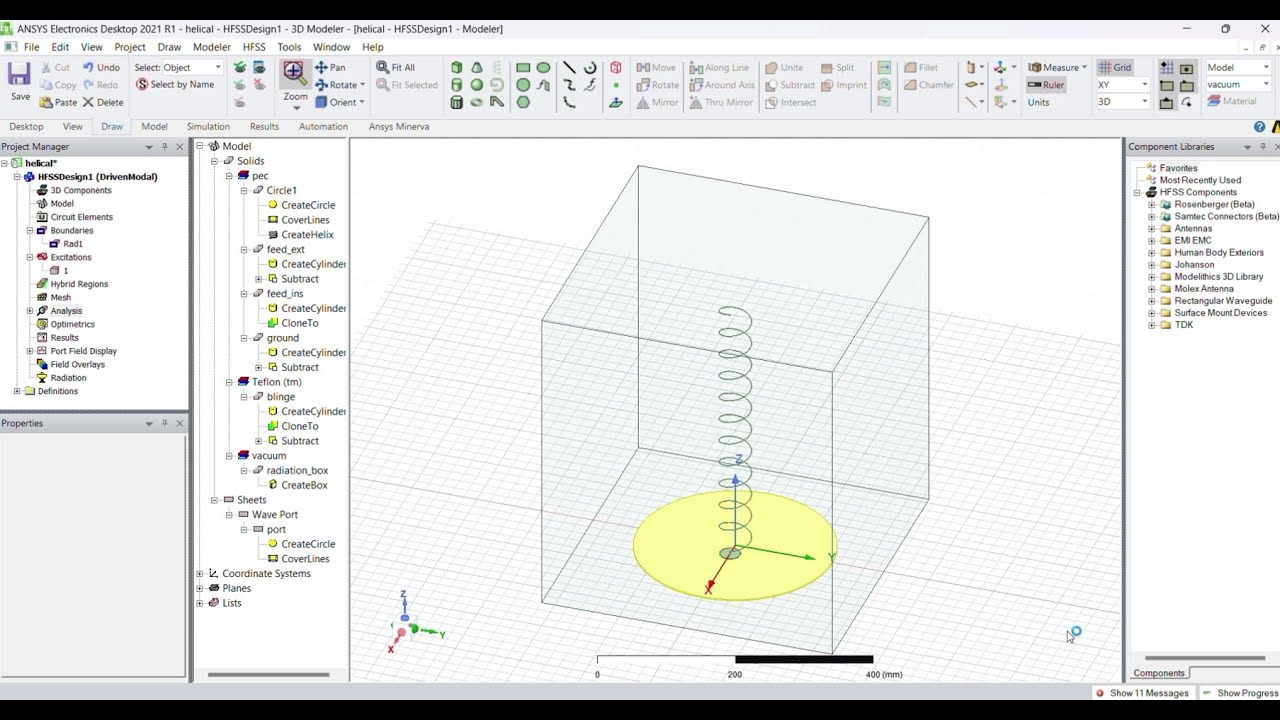Open the HFSS menu
Image resolution: width=1280 pixels, height=720 pixels.
click(254, 47)
